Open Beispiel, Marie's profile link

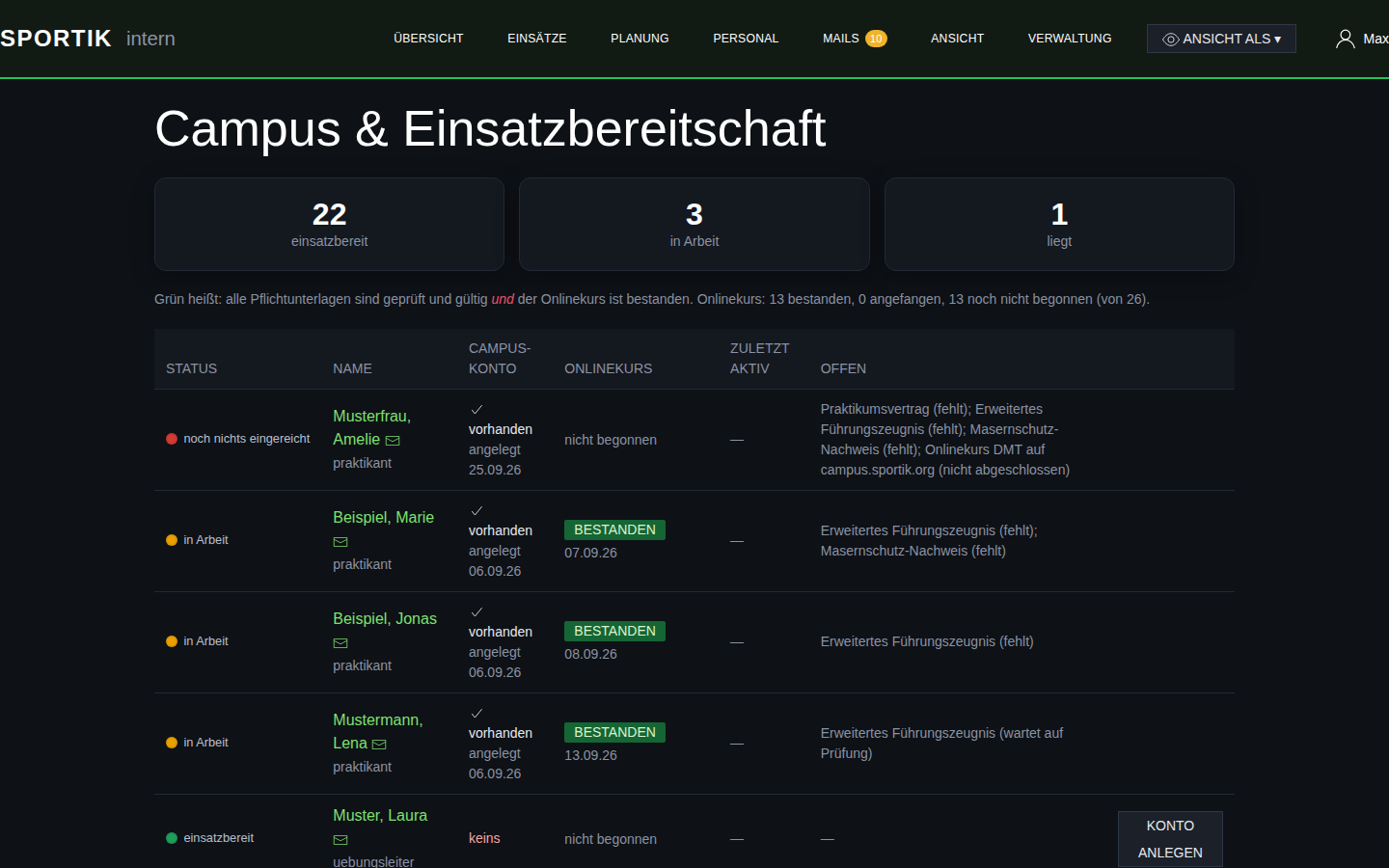click(383, 518)
